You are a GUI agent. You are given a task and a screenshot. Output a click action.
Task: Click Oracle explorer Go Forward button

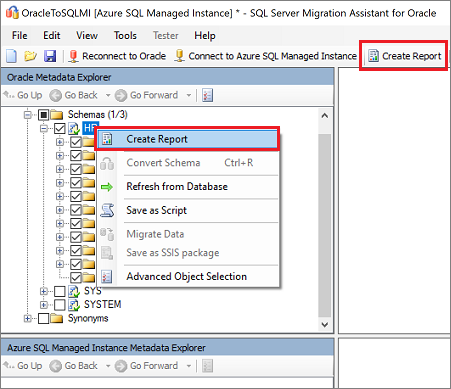click(x=146, y=95)
